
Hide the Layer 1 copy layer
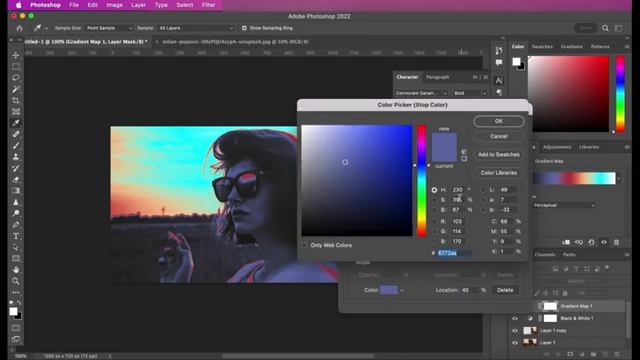[x=515, y=331]
